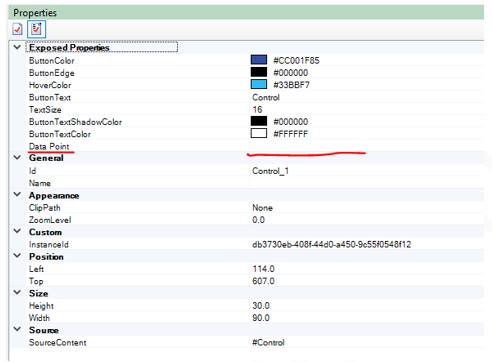Click the SourceContent value #Control

point(268,342)
